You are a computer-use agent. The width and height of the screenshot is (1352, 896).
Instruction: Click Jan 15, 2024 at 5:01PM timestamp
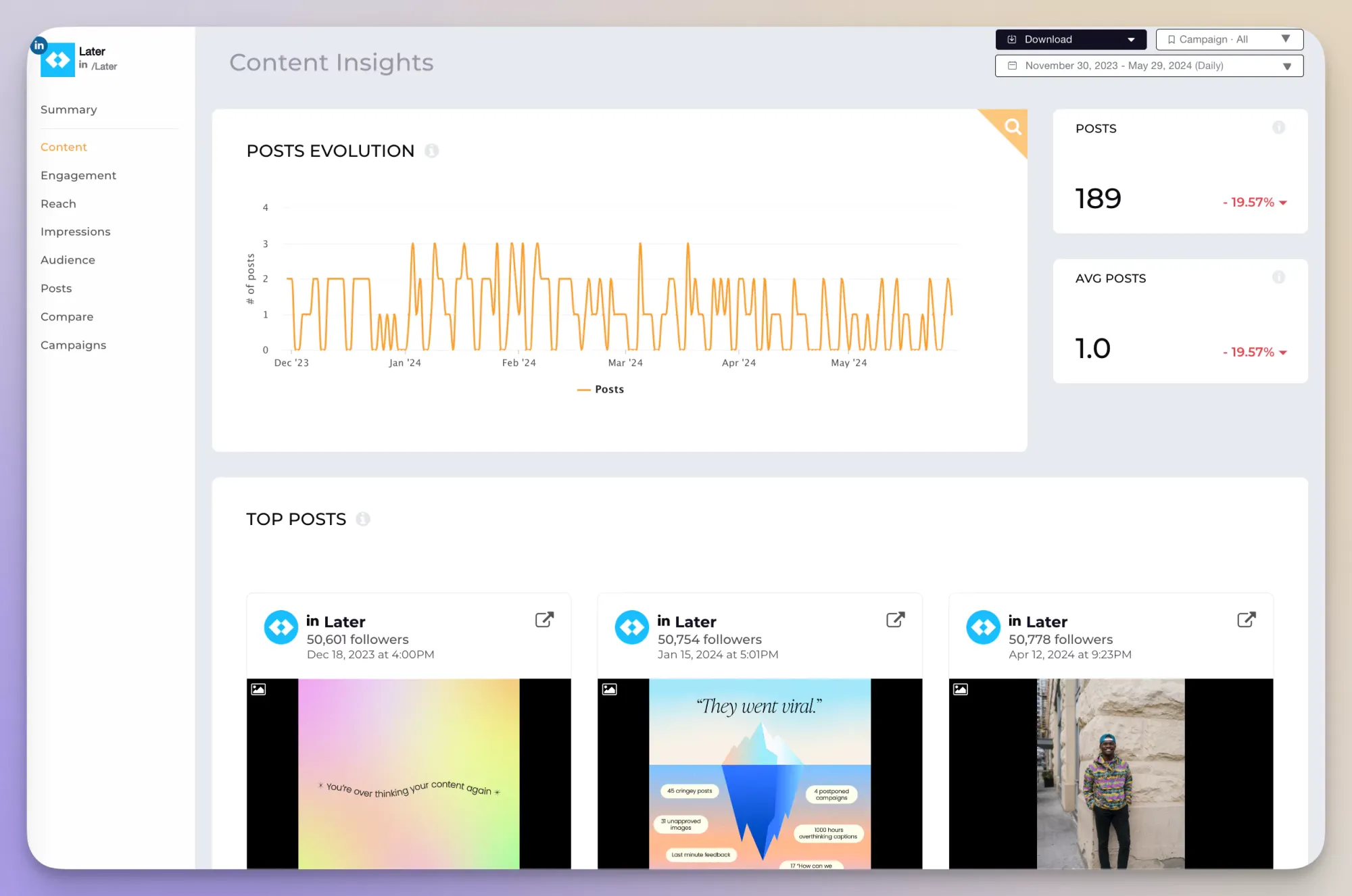[718, 655]
